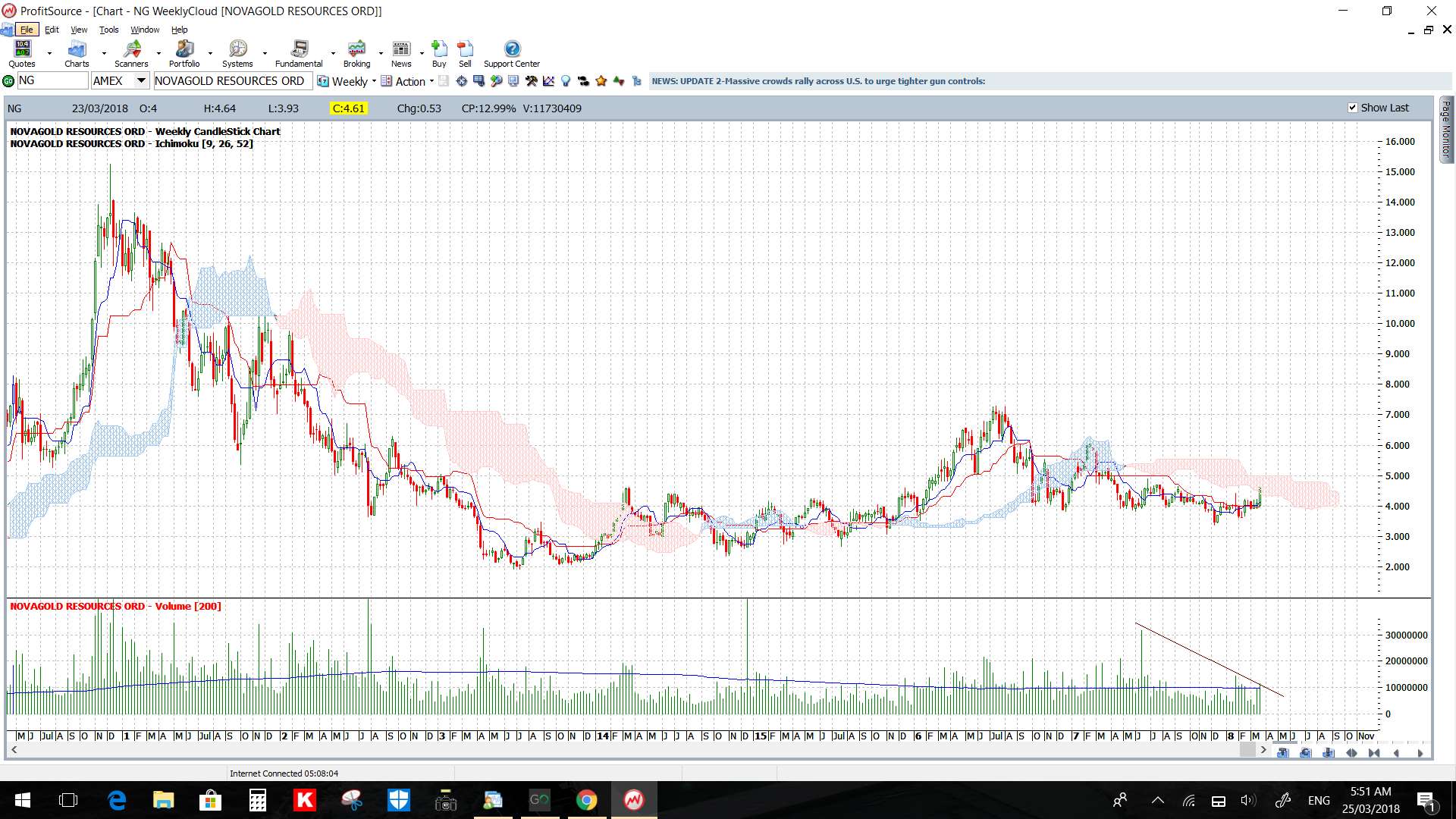Open the Tools menu

tap(109, 30)
